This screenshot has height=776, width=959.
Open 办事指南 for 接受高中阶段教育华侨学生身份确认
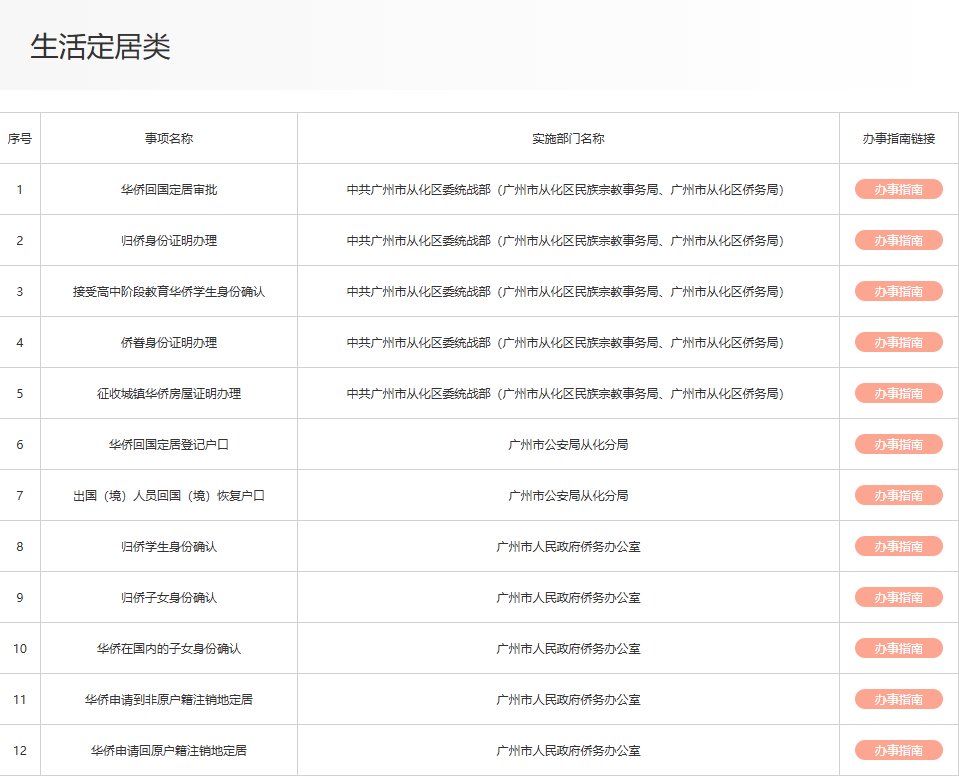(x=898, y=292)
